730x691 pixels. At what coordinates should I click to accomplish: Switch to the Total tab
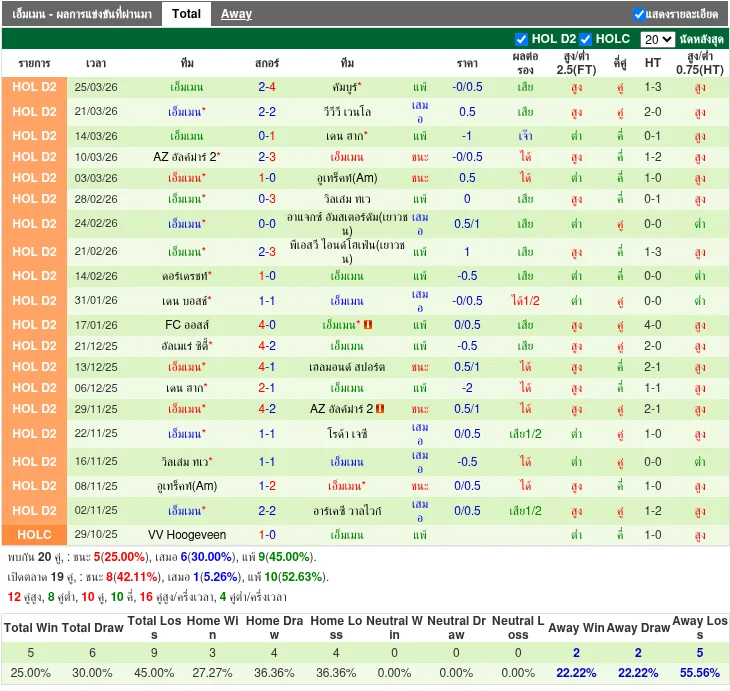click(x=186, y=14)
